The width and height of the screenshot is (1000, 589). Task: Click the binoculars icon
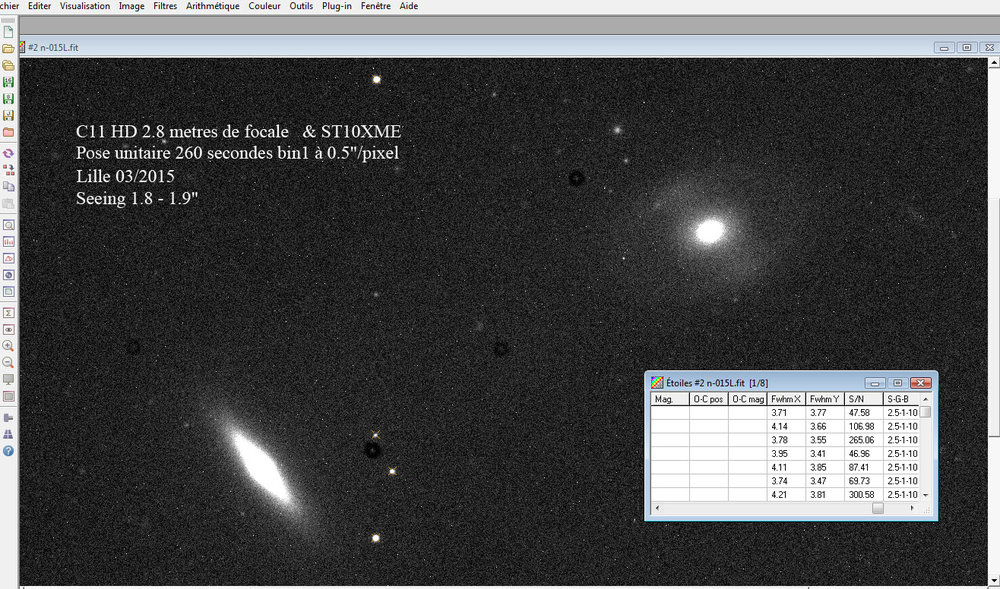[x=8, y=434]
